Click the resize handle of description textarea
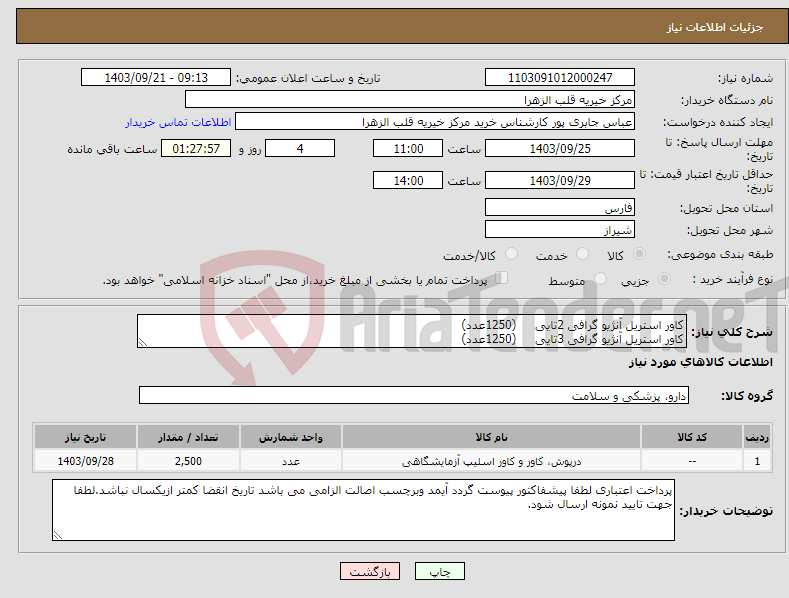The image size is (789, 598). click(143, 342)
